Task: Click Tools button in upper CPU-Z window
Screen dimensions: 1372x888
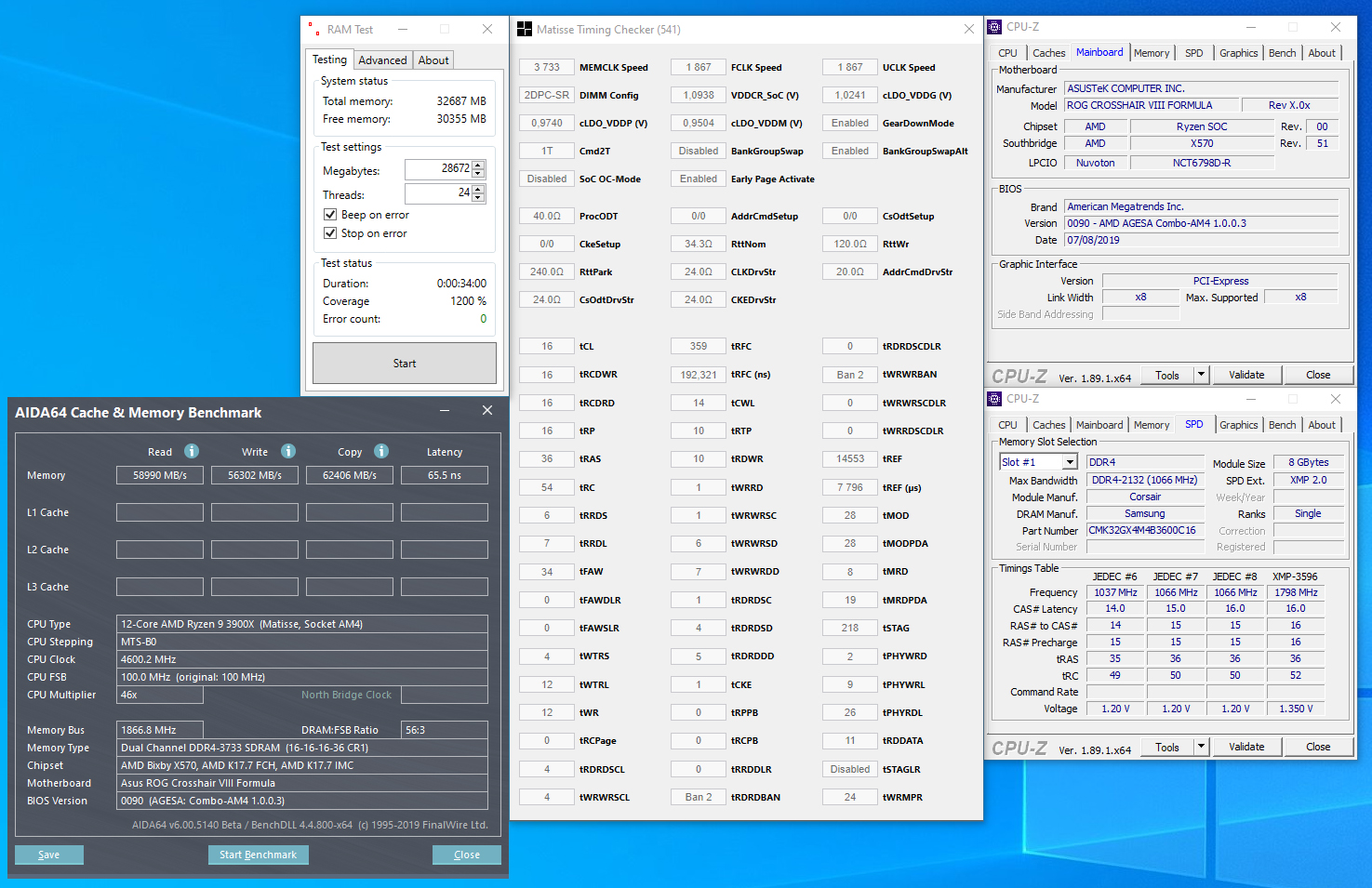Action: (1167, 375)
